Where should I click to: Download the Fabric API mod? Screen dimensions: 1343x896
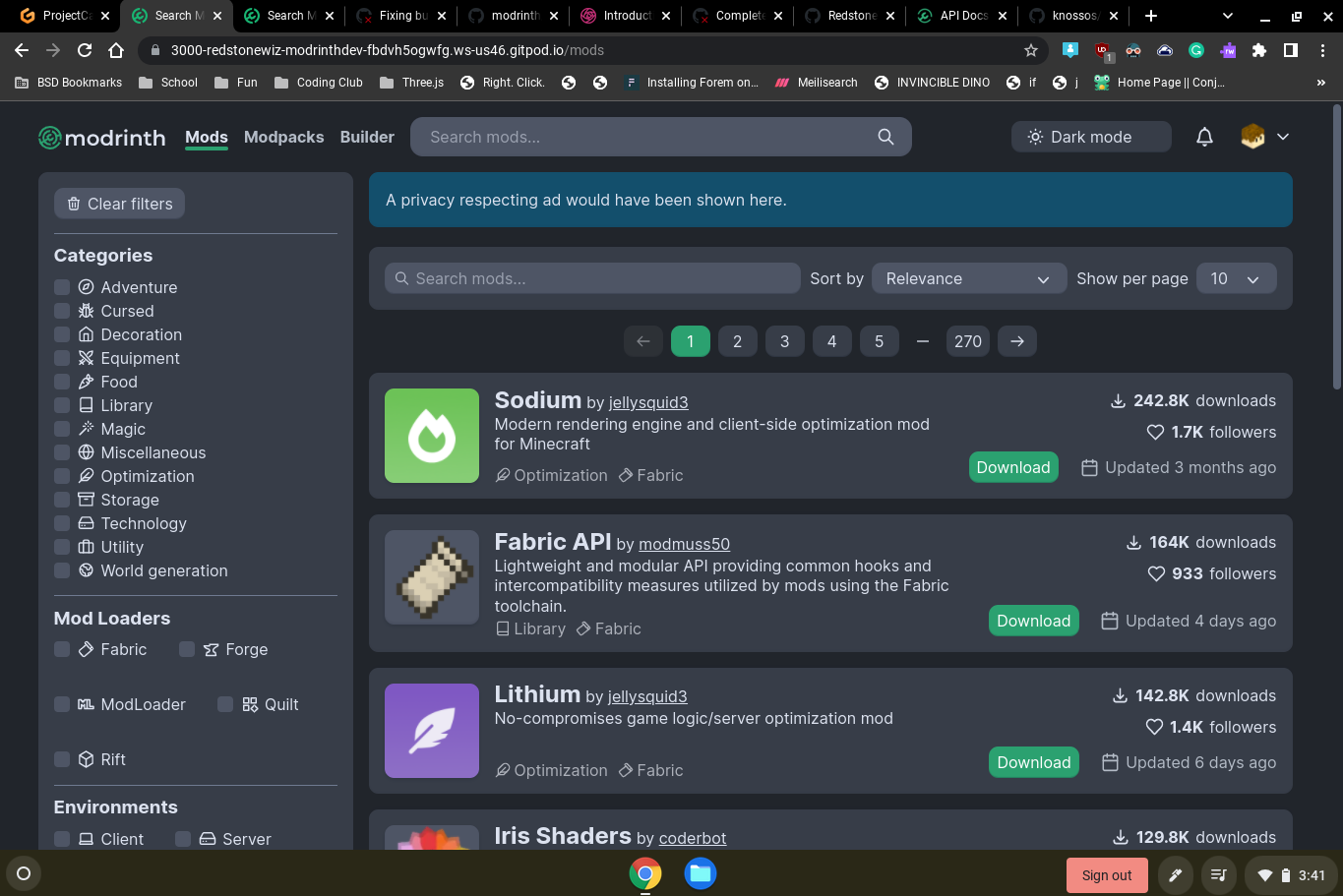click(1033, 621)
